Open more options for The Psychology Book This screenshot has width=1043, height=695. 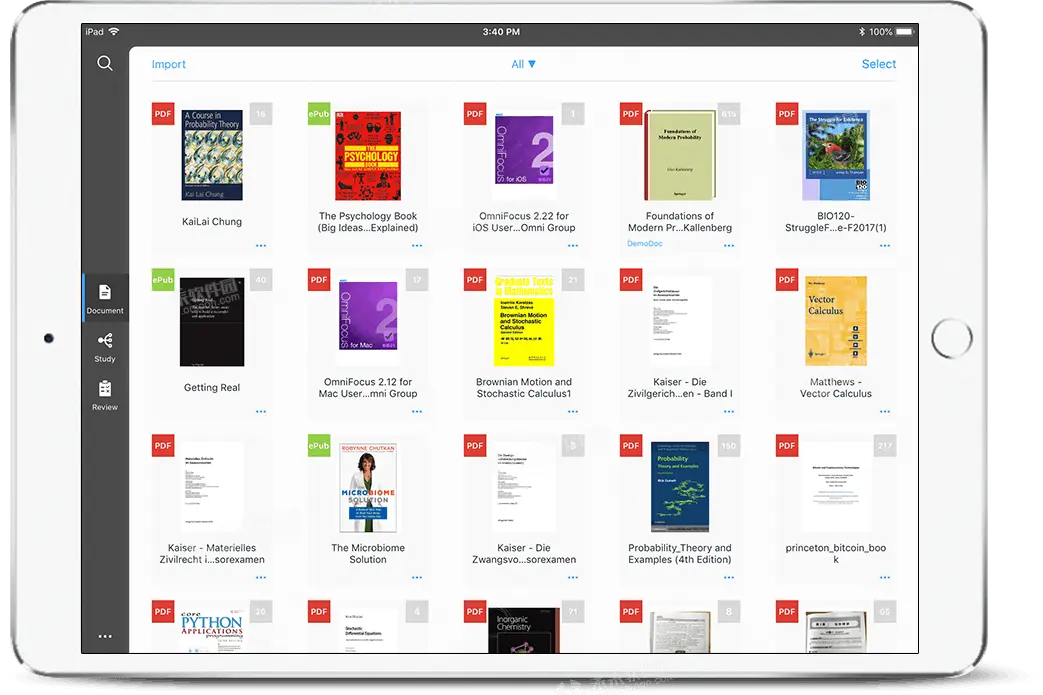(x=416, y=245)
